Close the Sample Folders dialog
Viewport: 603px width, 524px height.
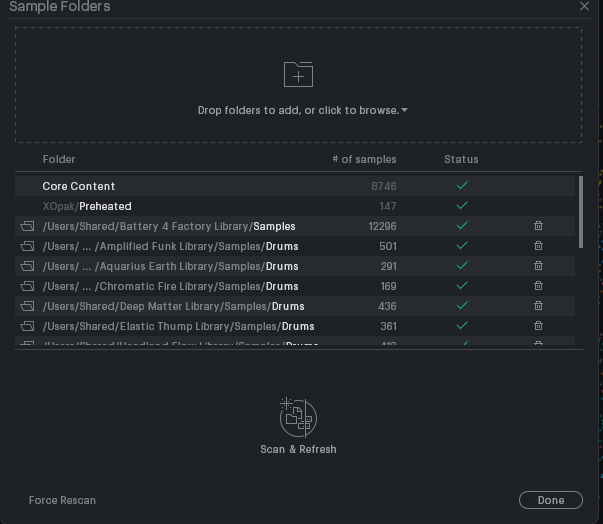pos(585,6)
